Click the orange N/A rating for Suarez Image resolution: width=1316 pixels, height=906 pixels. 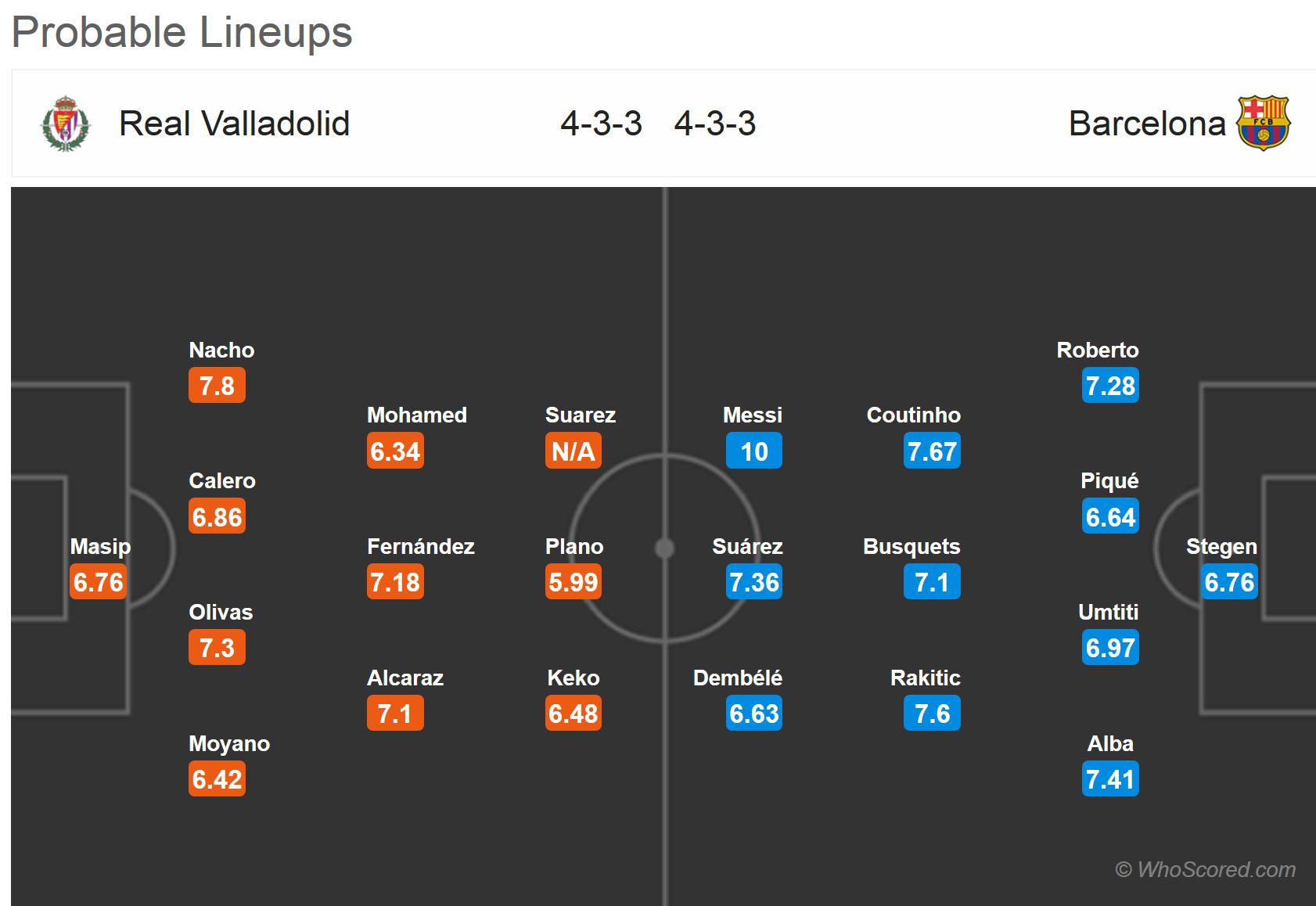573,451
